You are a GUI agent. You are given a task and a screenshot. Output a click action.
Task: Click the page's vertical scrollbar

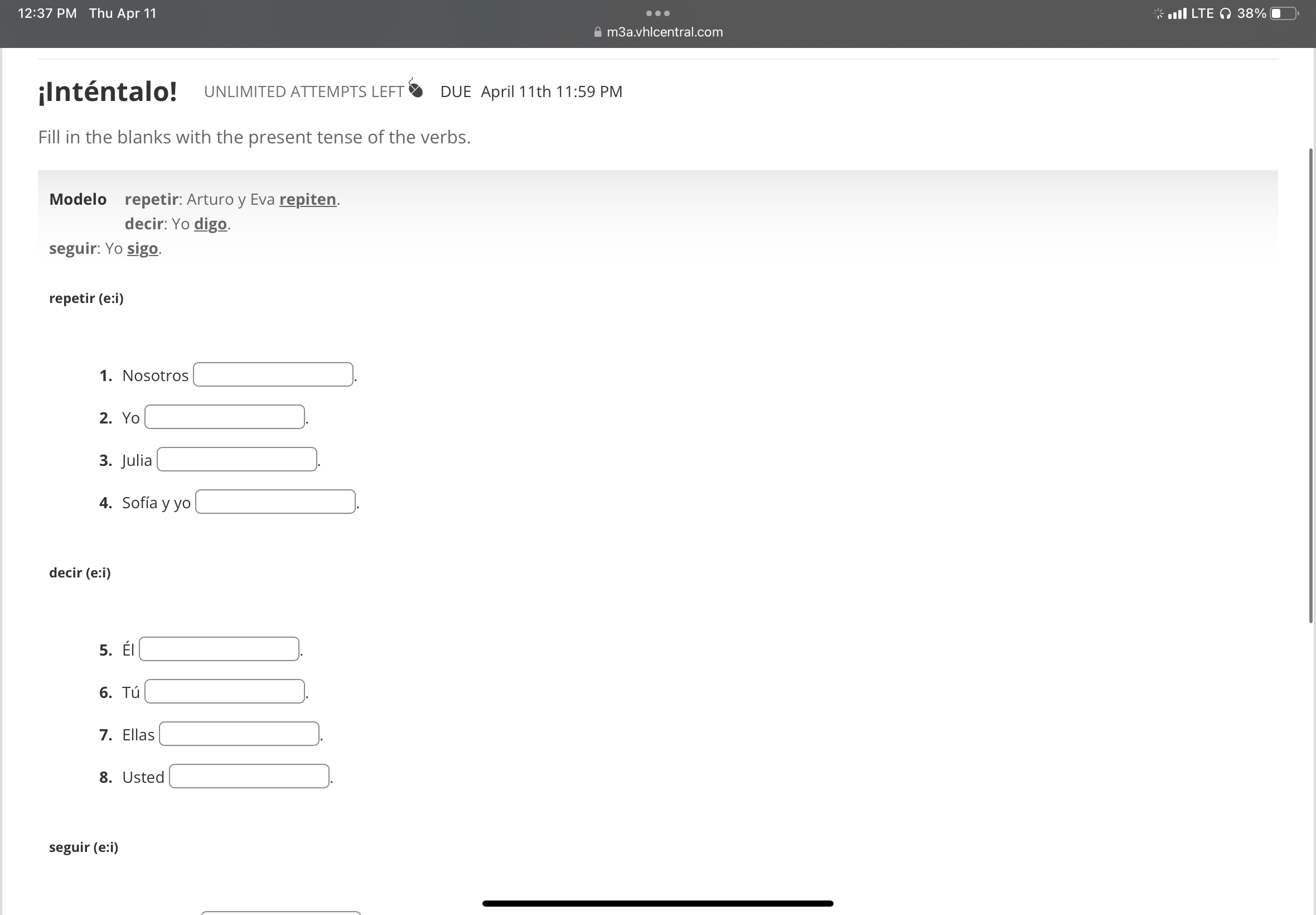pos(1310,386)
